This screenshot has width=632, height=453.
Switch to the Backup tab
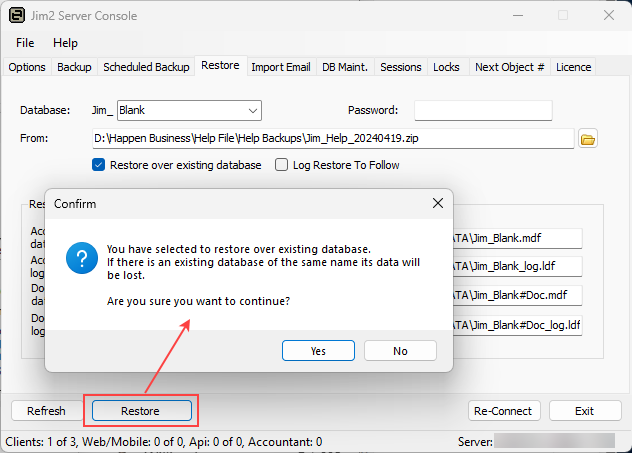pos(74,67)
